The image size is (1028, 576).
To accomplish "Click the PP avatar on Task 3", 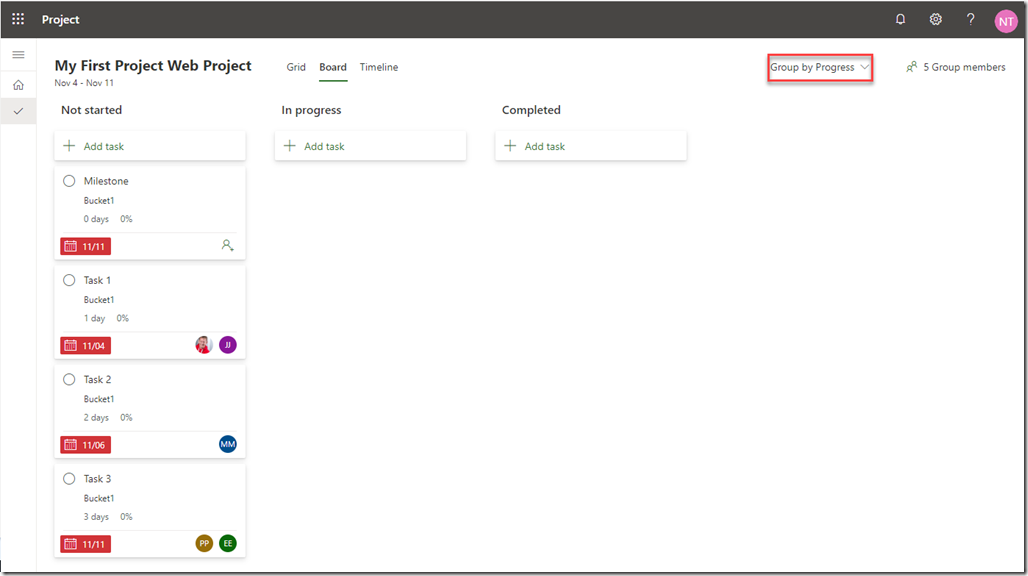I will (204, 543).
